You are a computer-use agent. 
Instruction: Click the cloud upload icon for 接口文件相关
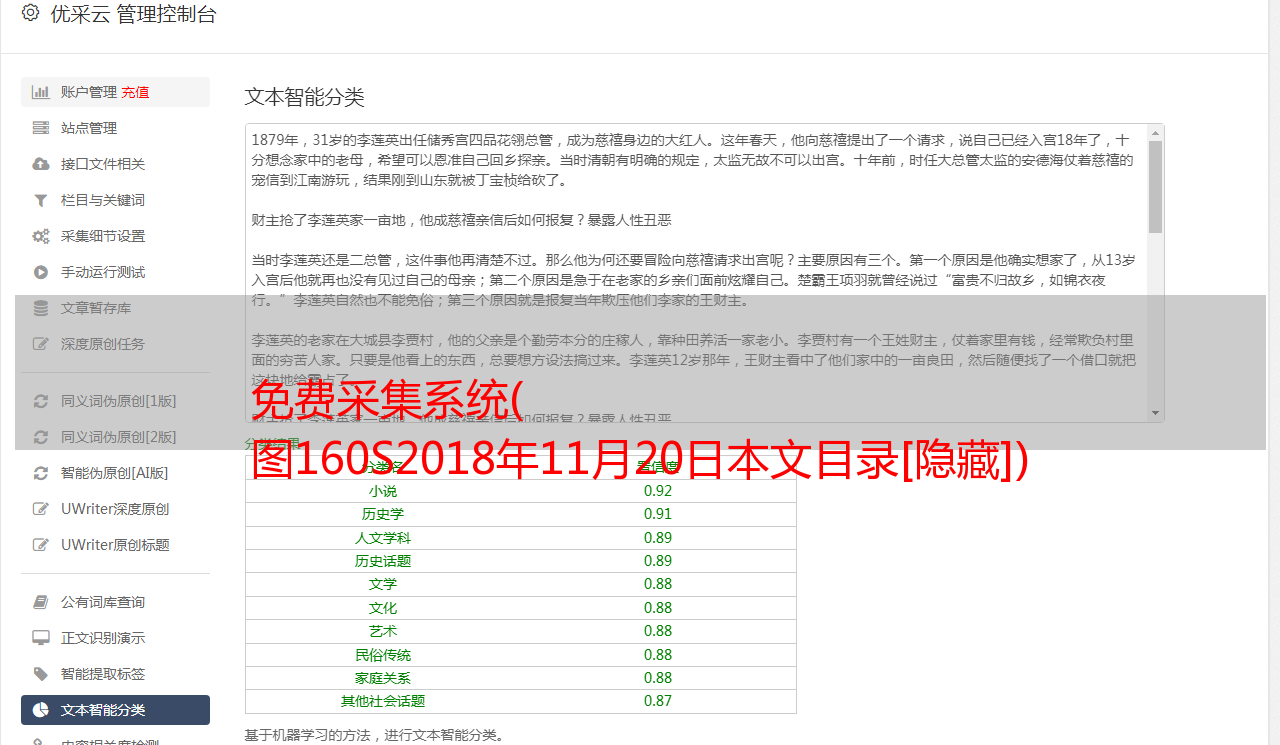click(x=41, y=164)
